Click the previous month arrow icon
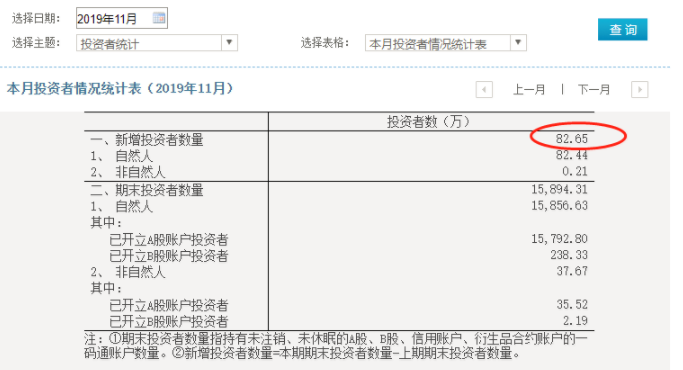This screenshot has width=683, height=370. click(x=484, y=90)
